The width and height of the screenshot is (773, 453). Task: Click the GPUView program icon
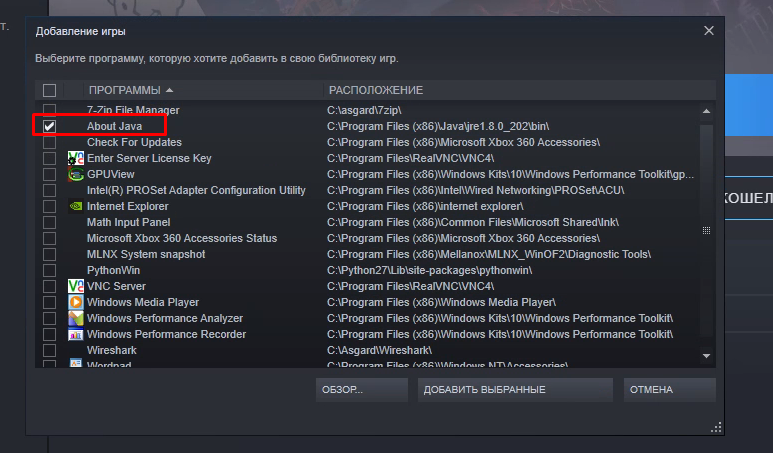[75, 174]
